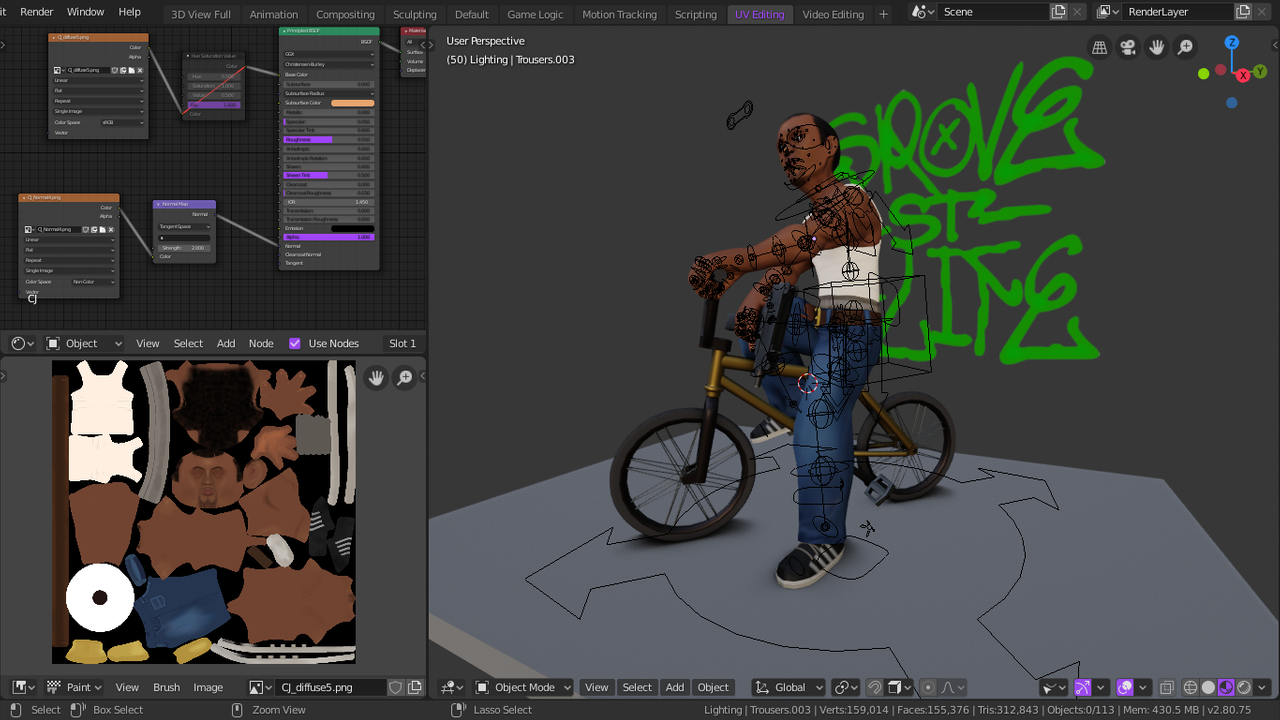Screen dimensions: 1280x720
Task: Click the green Y axis gizmo circle
Action: [x=1260, y=72]
